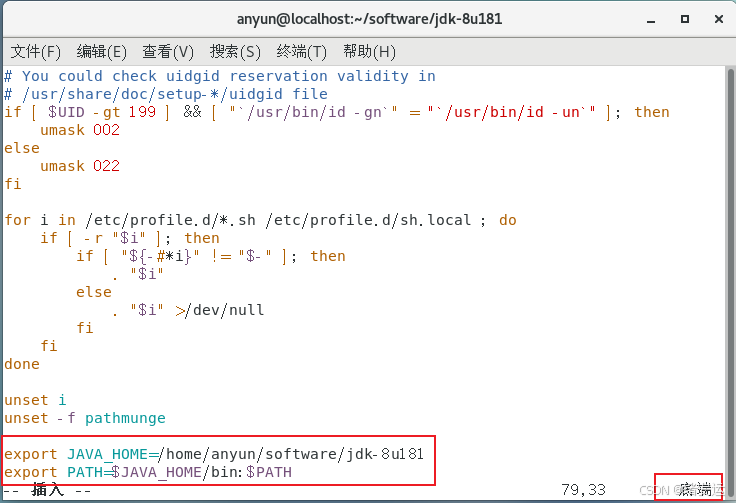Click the lone 'else' line below umask 002
This screenshot has width=736, height=503.
click(x=22, y=148)
